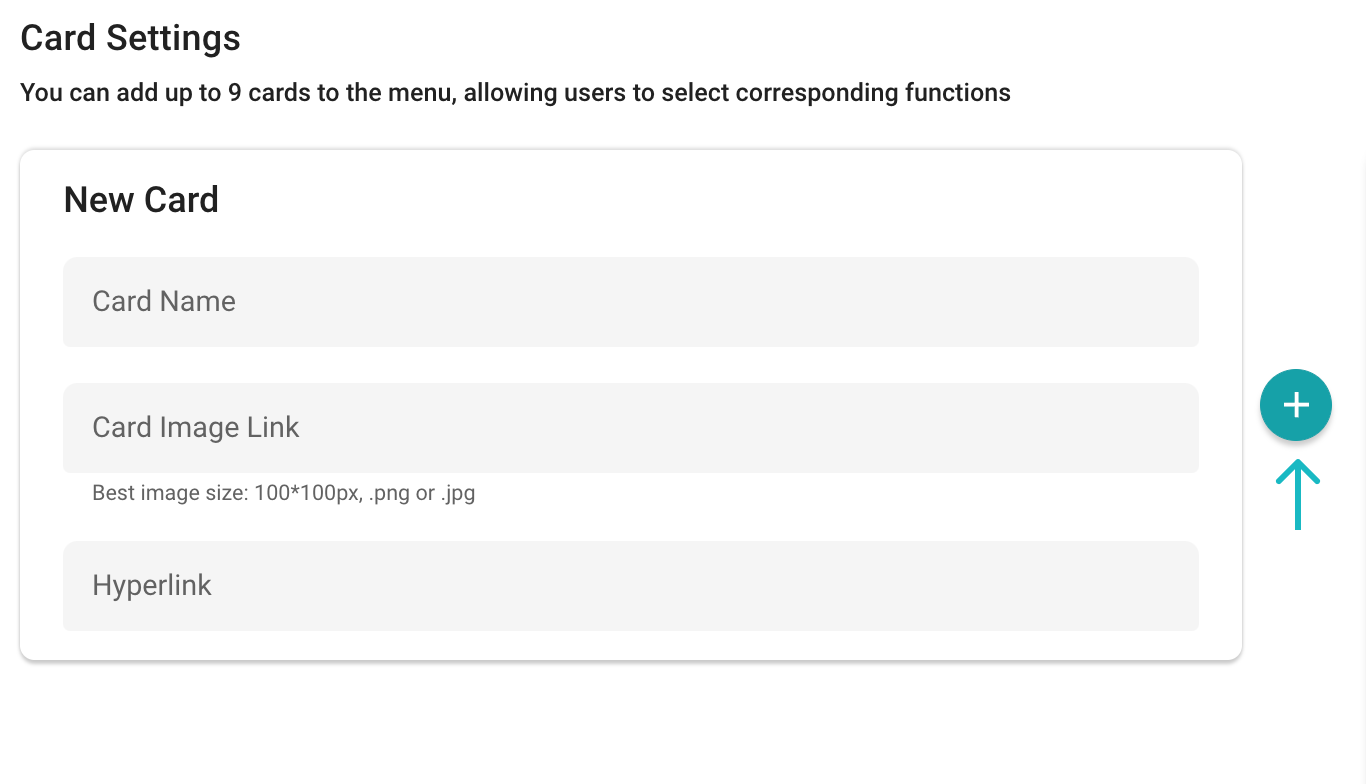The image size is (1366, 784).
Task: Click the "Best image size" helper text
Action: pyautogui.click(x=284, y=494)
